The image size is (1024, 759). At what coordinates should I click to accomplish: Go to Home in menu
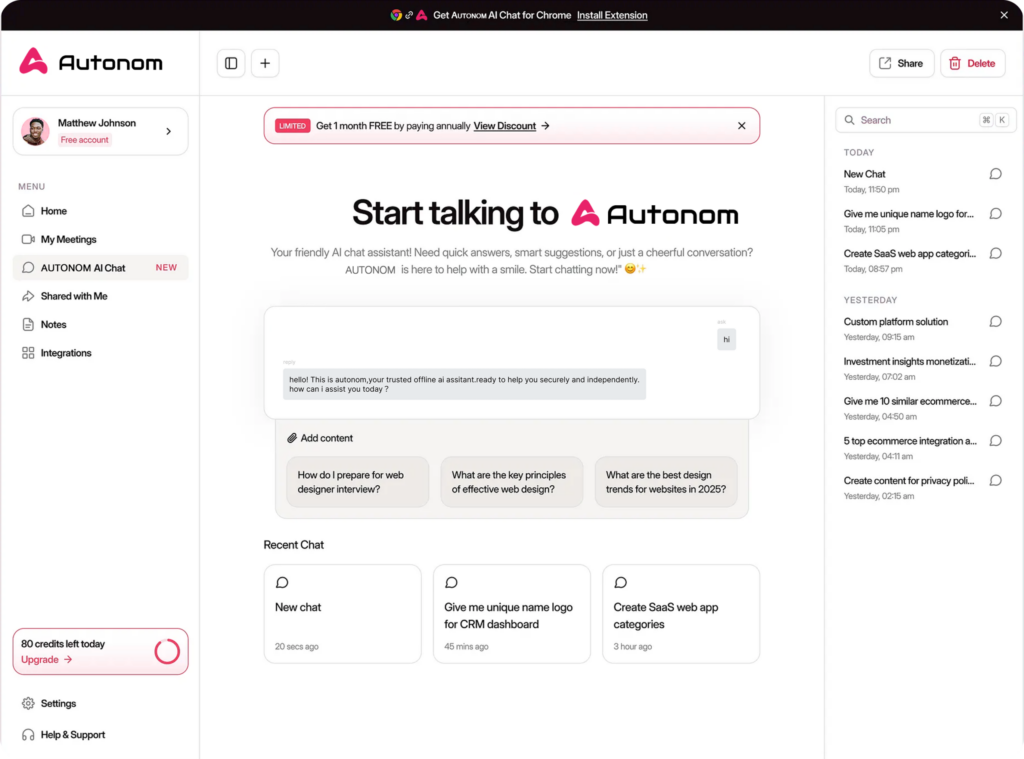point(101,211)
